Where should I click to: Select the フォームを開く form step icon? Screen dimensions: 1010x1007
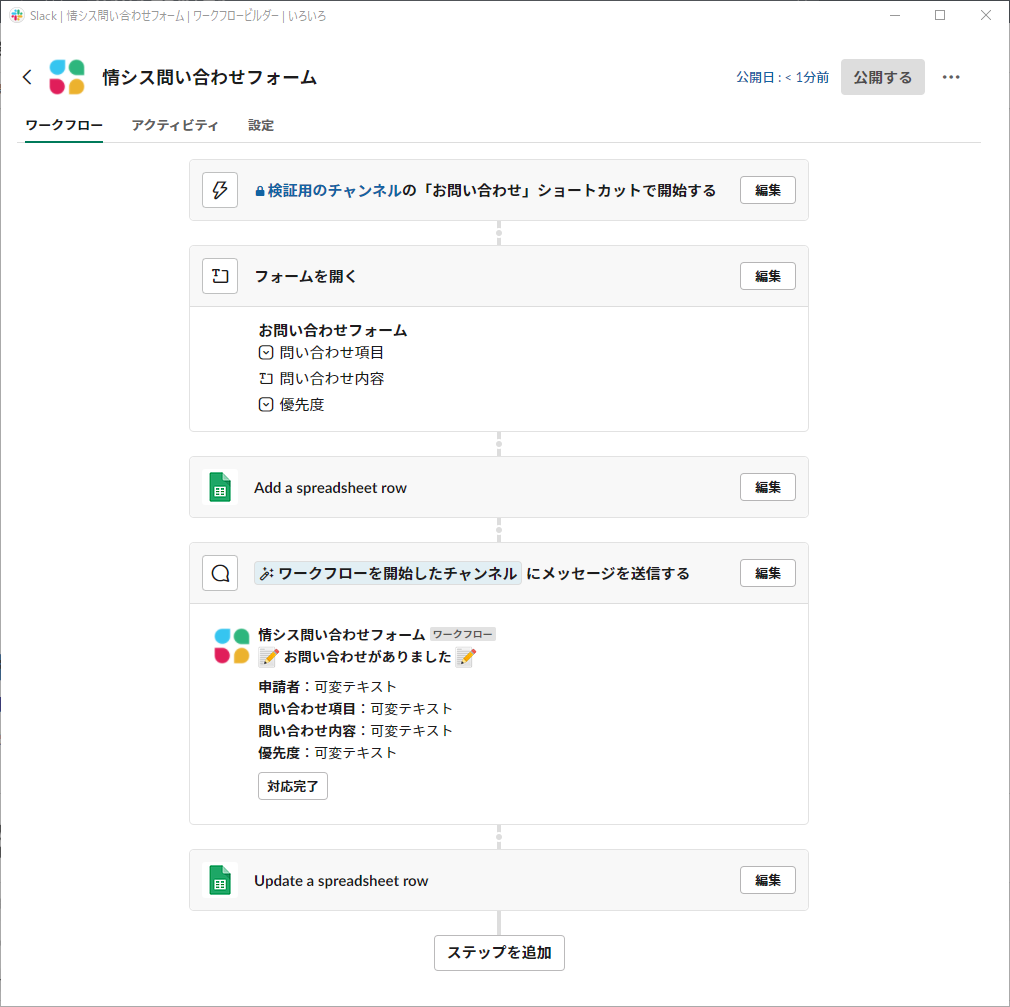coord(220,276)
